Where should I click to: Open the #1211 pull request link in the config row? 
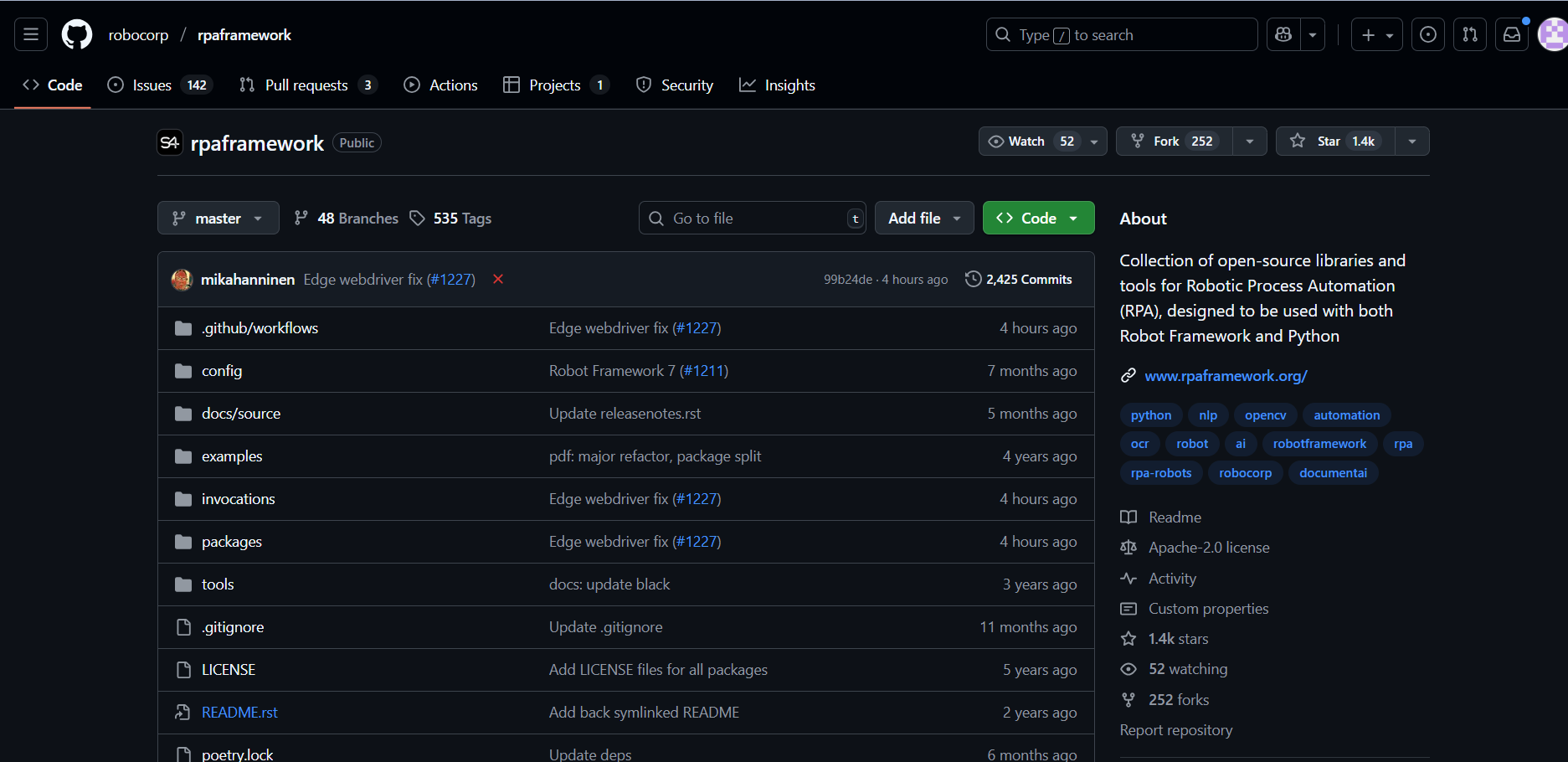(704, 370)
